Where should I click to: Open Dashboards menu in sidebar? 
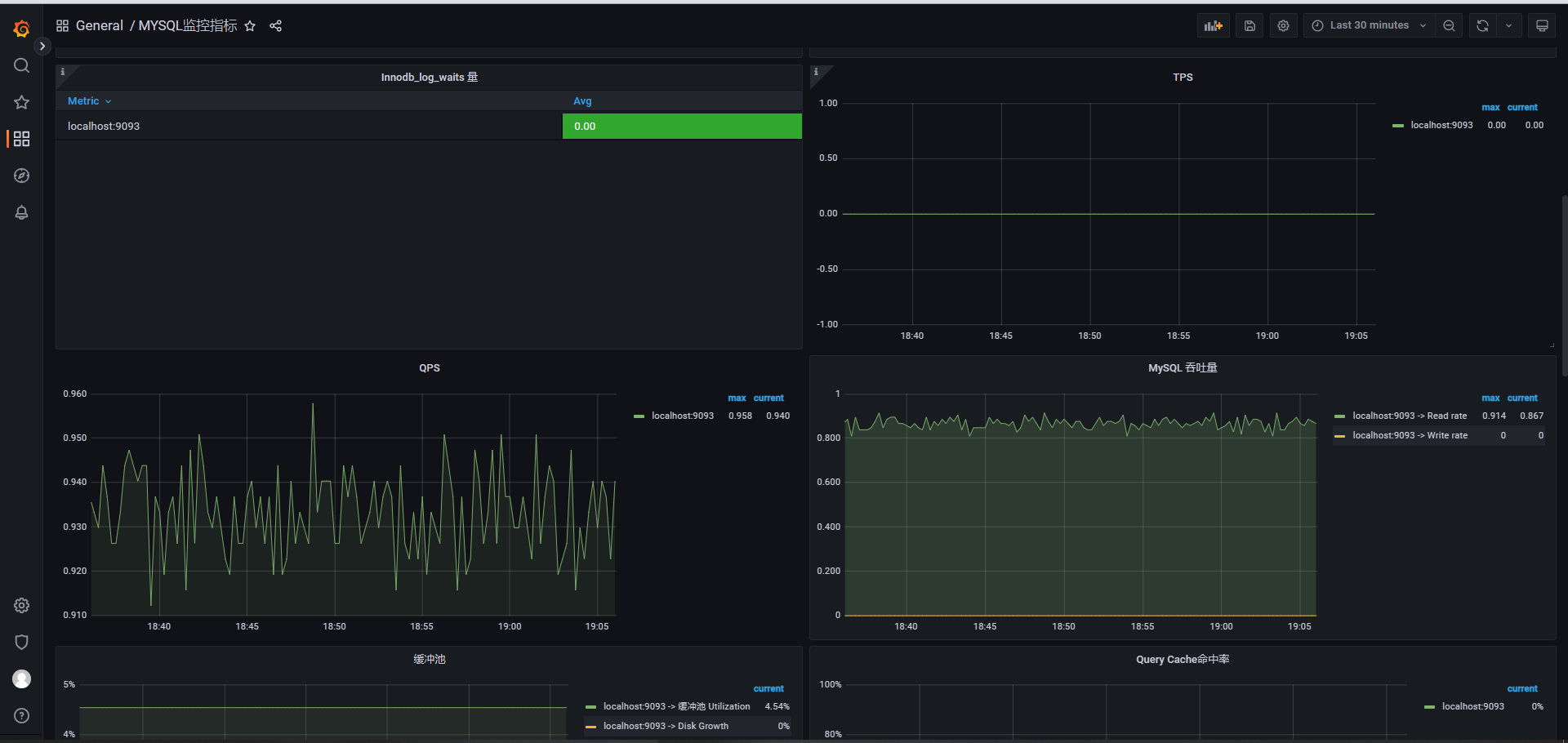22,139
